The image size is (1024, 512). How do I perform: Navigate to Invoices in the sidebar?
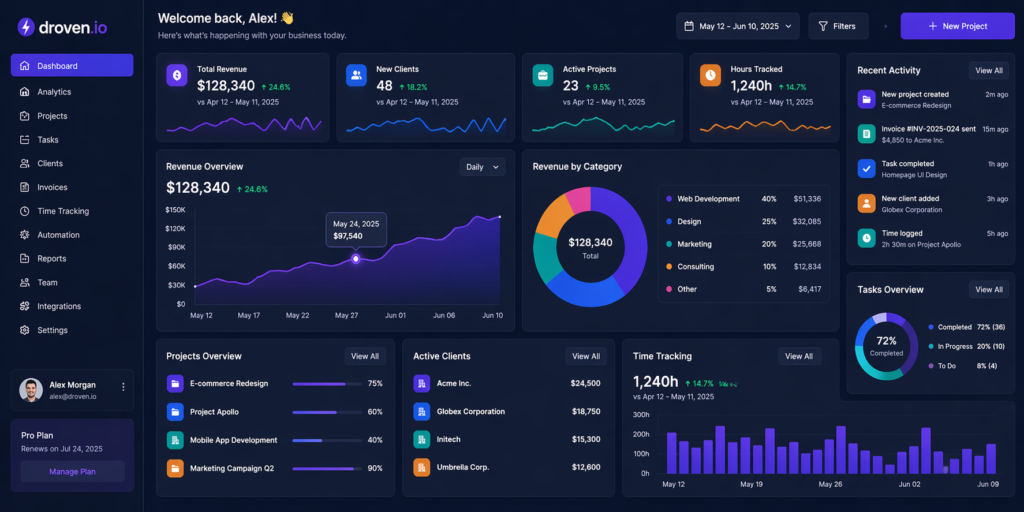coord(52,187)
